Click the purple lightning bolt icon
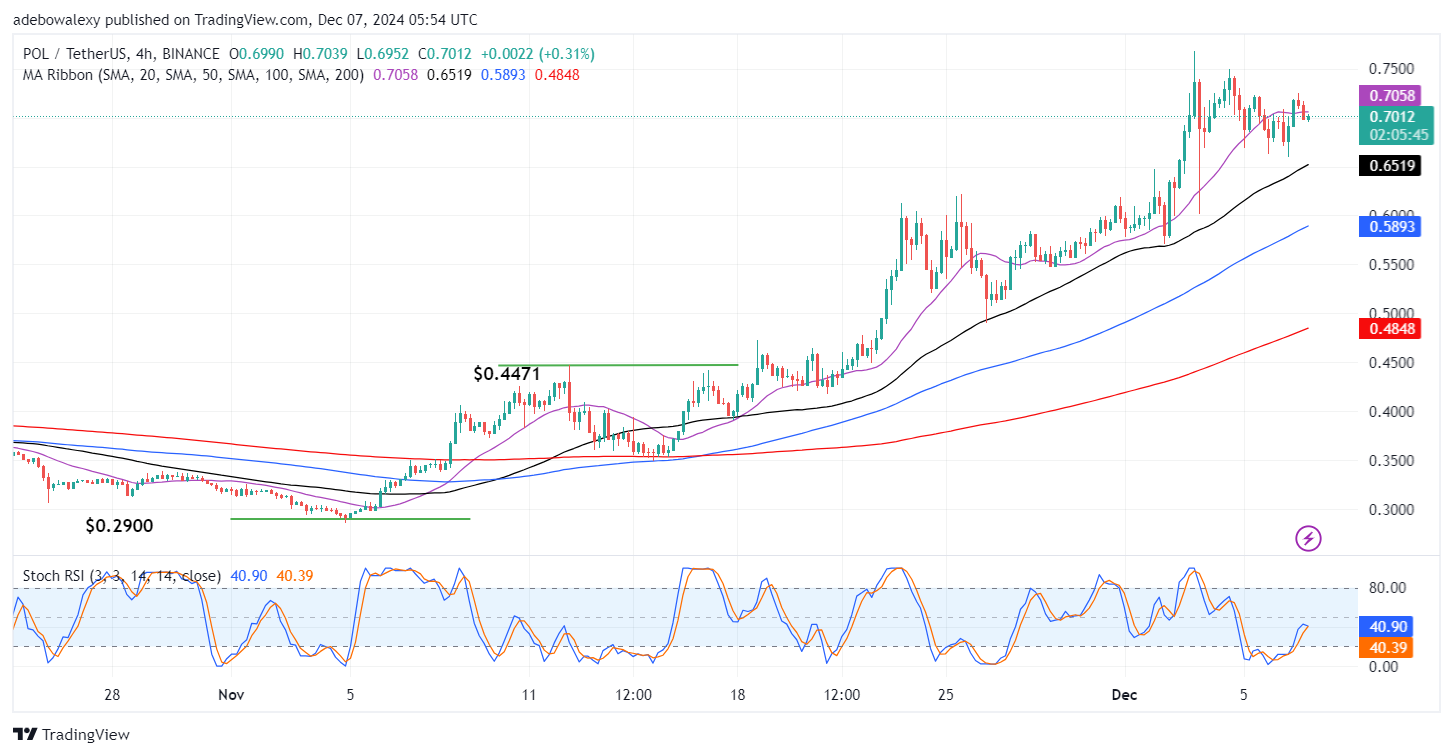 [1309, 539]
